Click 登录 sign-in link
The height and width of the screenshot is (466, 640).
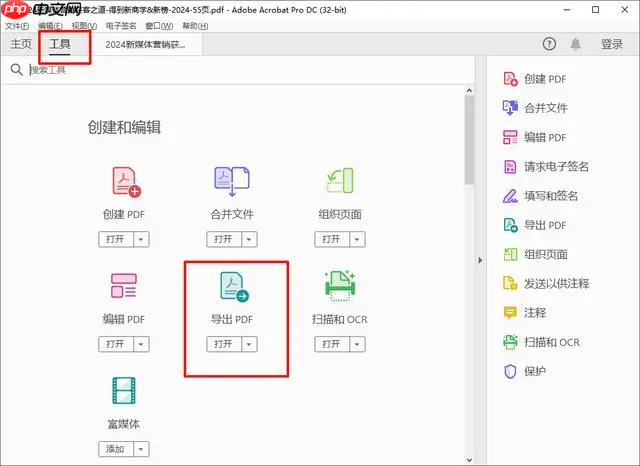tap(611, 44)
